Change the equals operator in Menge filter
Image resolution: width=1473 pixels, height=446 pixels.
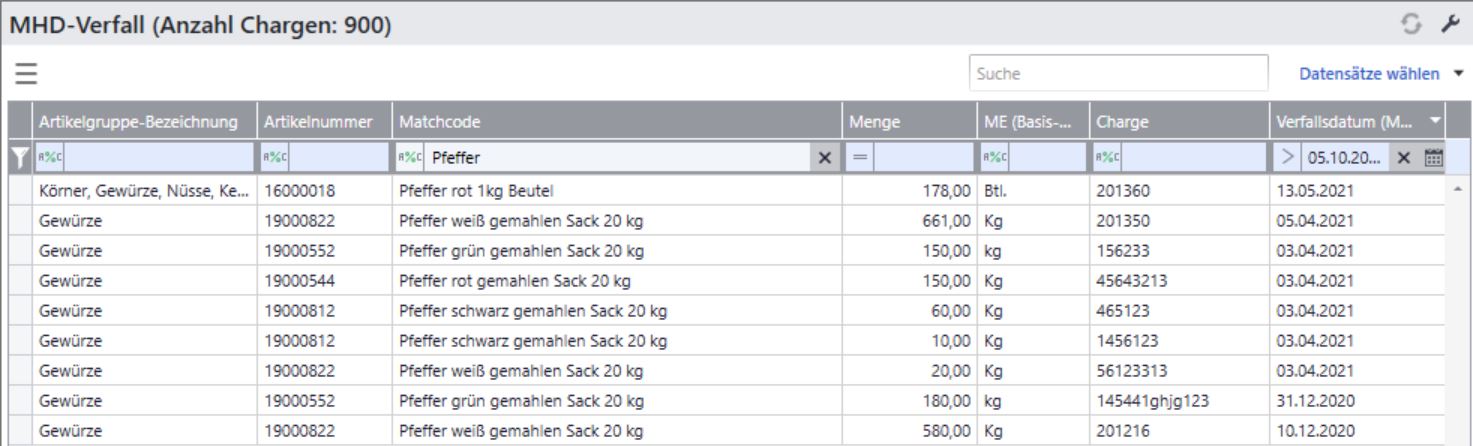(858, 157)
